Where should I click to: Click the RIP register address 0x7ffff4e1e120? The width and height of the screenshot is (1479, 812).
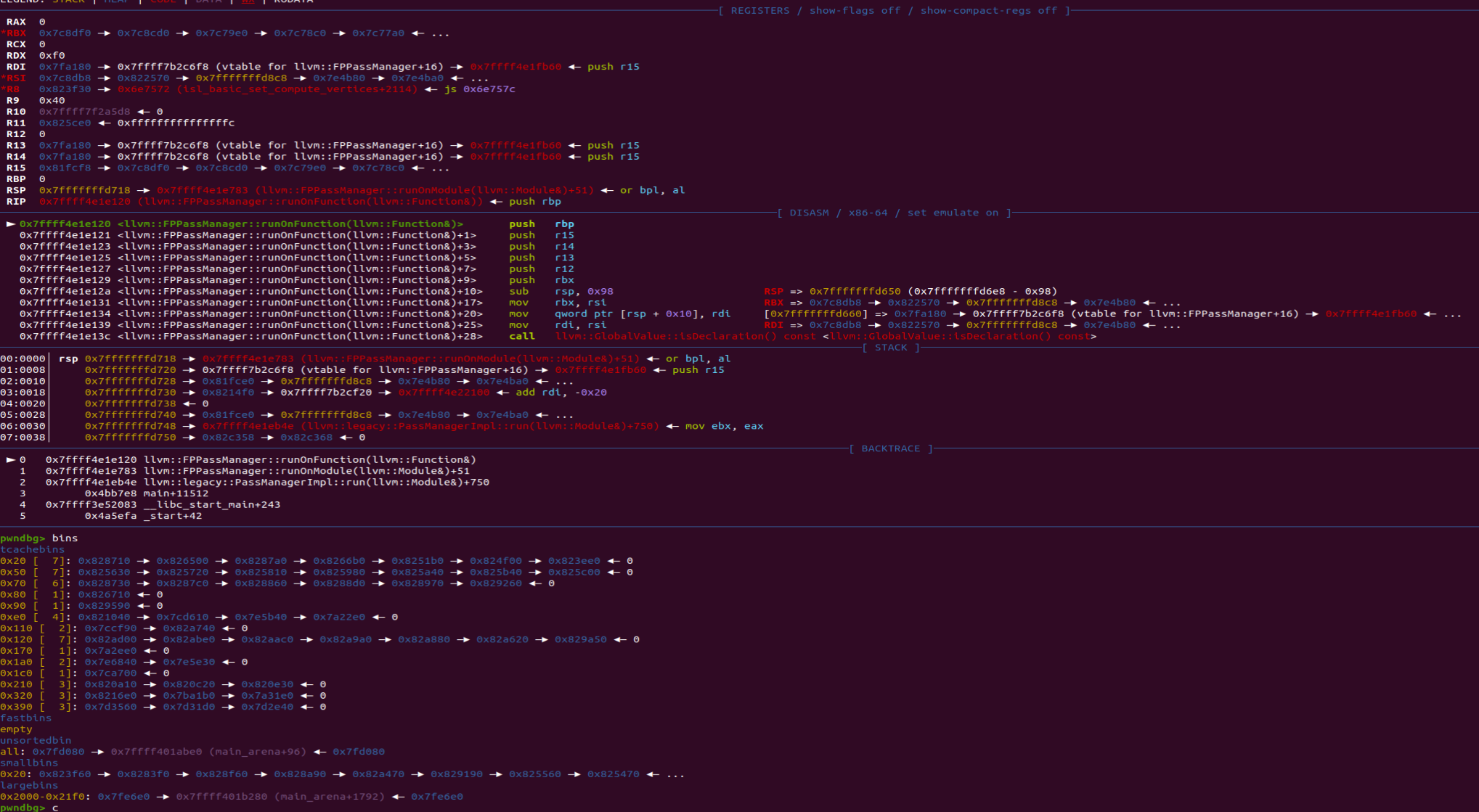tap(85, 202)
